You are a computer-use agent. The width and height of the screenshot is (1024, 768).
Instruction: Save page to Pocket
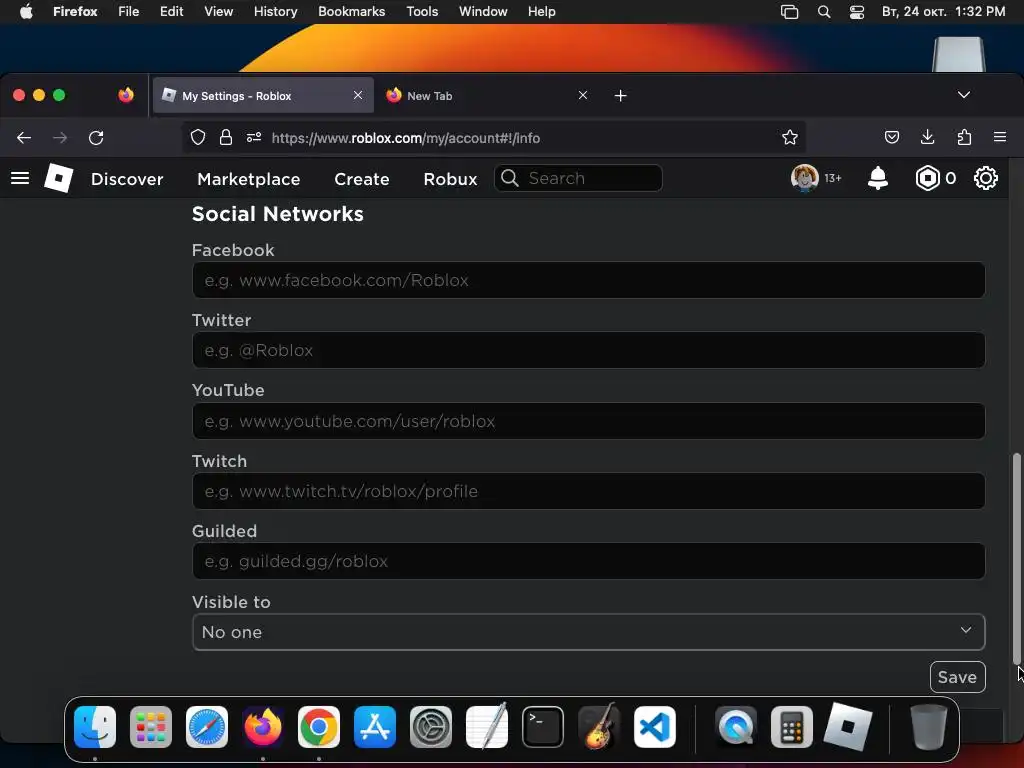click(891, 137)
